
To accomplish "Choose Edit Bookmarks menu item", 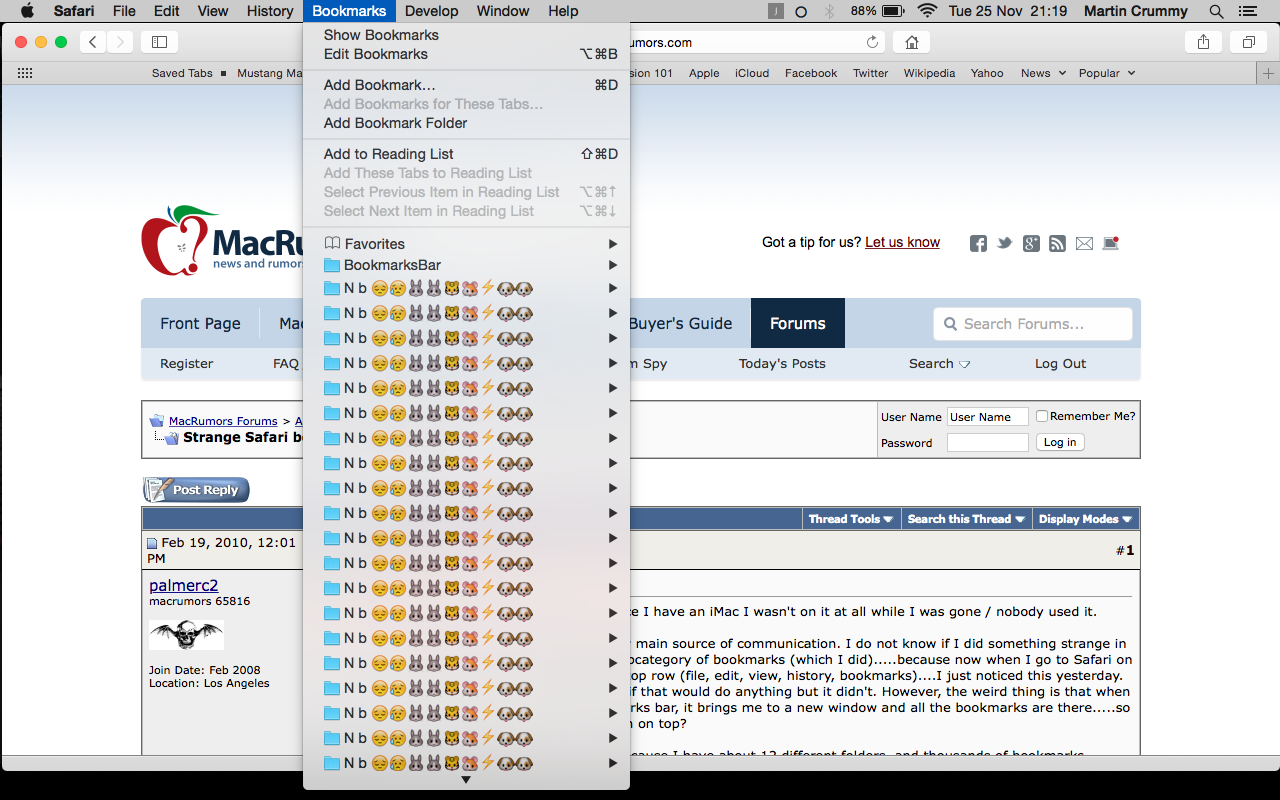I will 467,54.
